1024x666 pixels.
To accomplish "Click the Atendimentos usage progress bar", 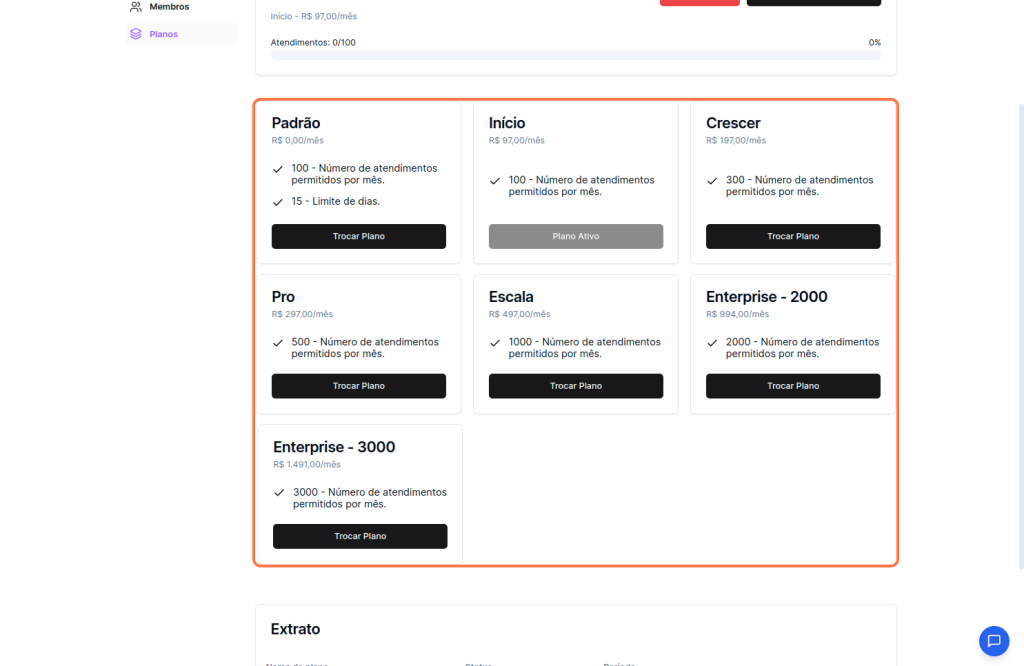I will tap(575, 55).
